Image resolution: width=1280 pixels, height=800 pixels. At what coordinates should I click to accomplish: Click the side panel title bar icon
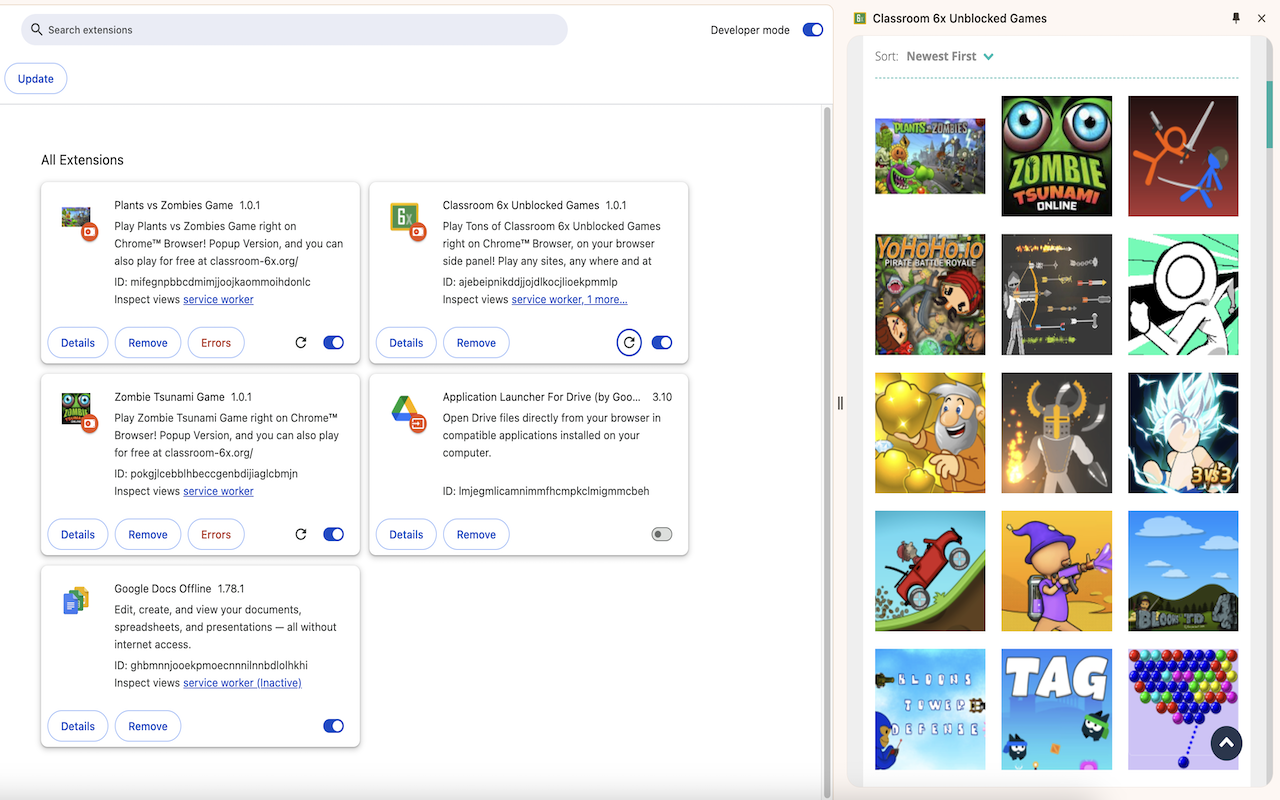point(859,18)
